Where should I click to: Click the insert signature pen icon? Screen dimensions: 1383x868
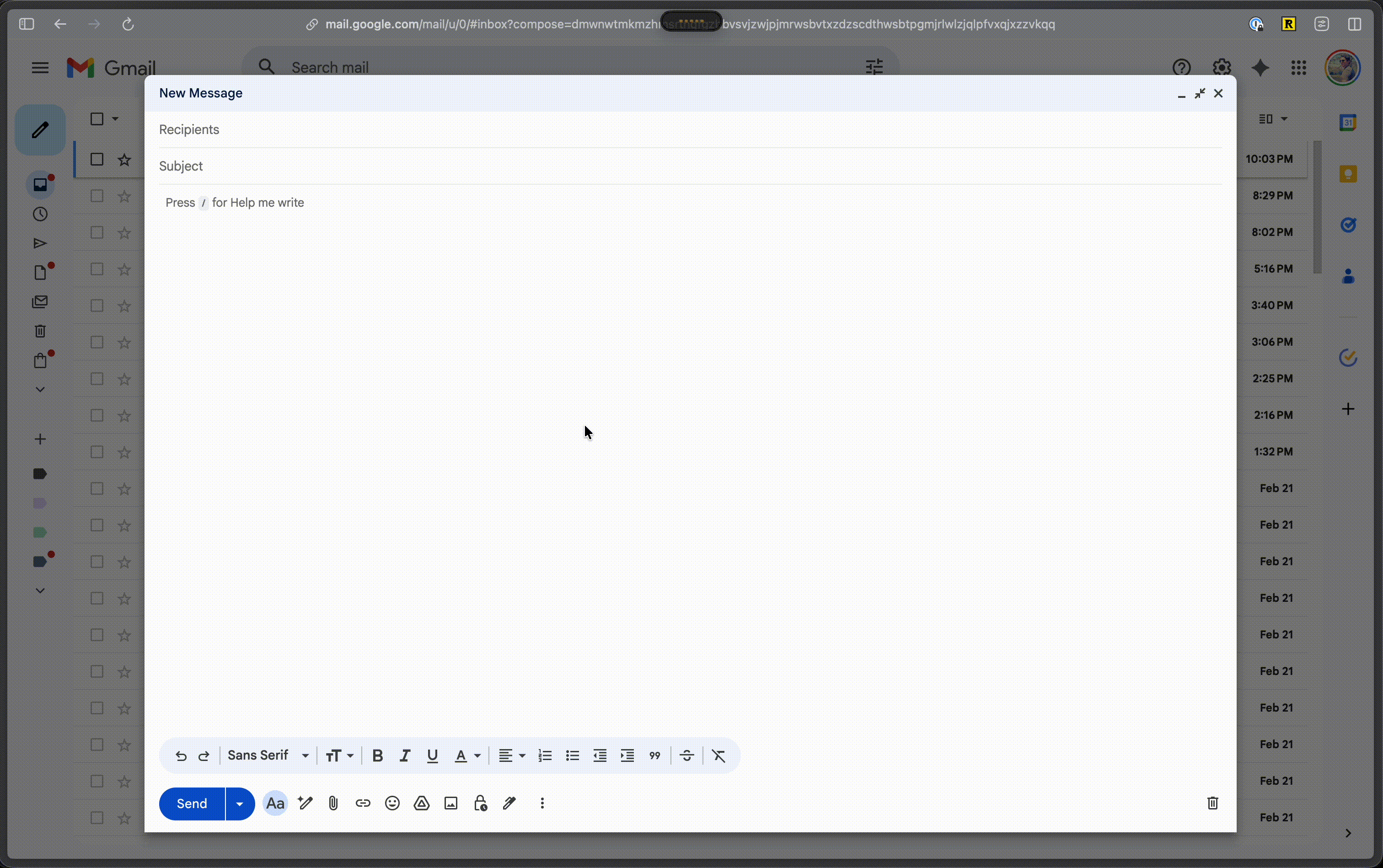[x=509, y=803]
